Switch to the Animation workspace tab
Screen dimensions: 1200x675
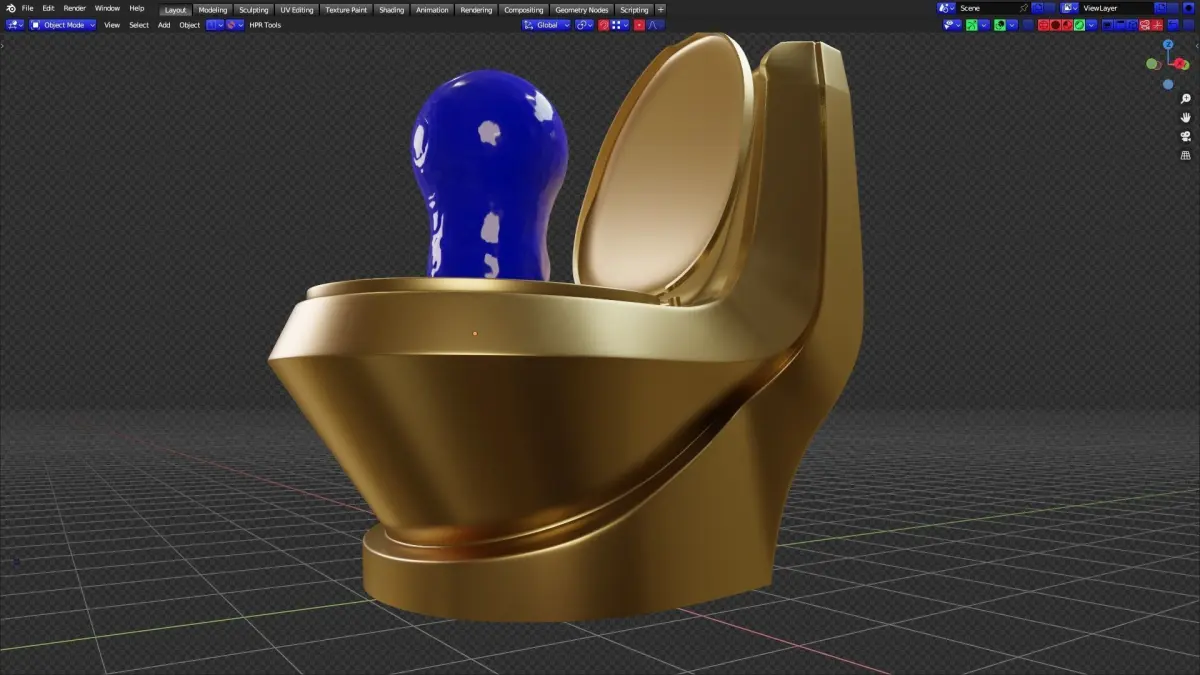point(432,10)
